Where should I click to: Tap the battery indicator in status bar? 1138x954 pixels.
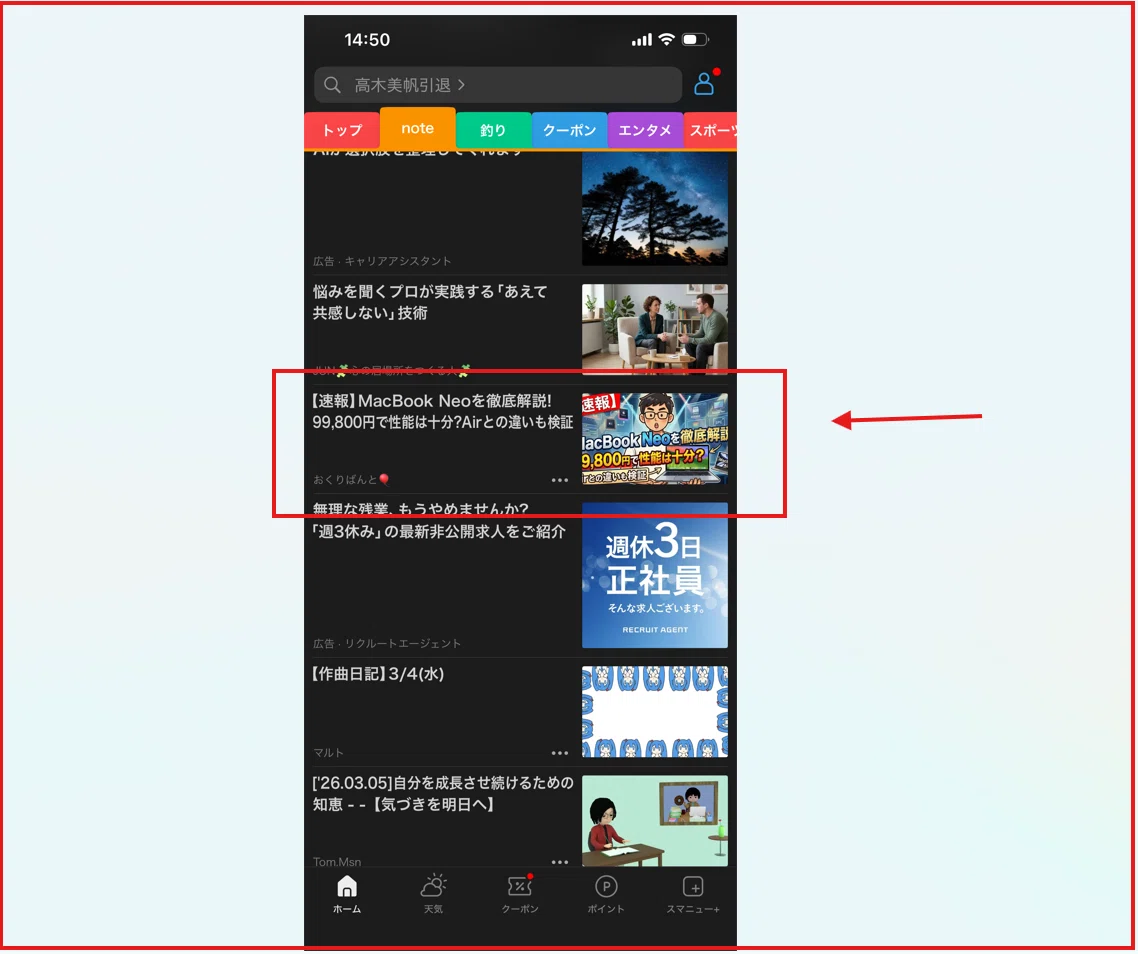tap(695, 39)
